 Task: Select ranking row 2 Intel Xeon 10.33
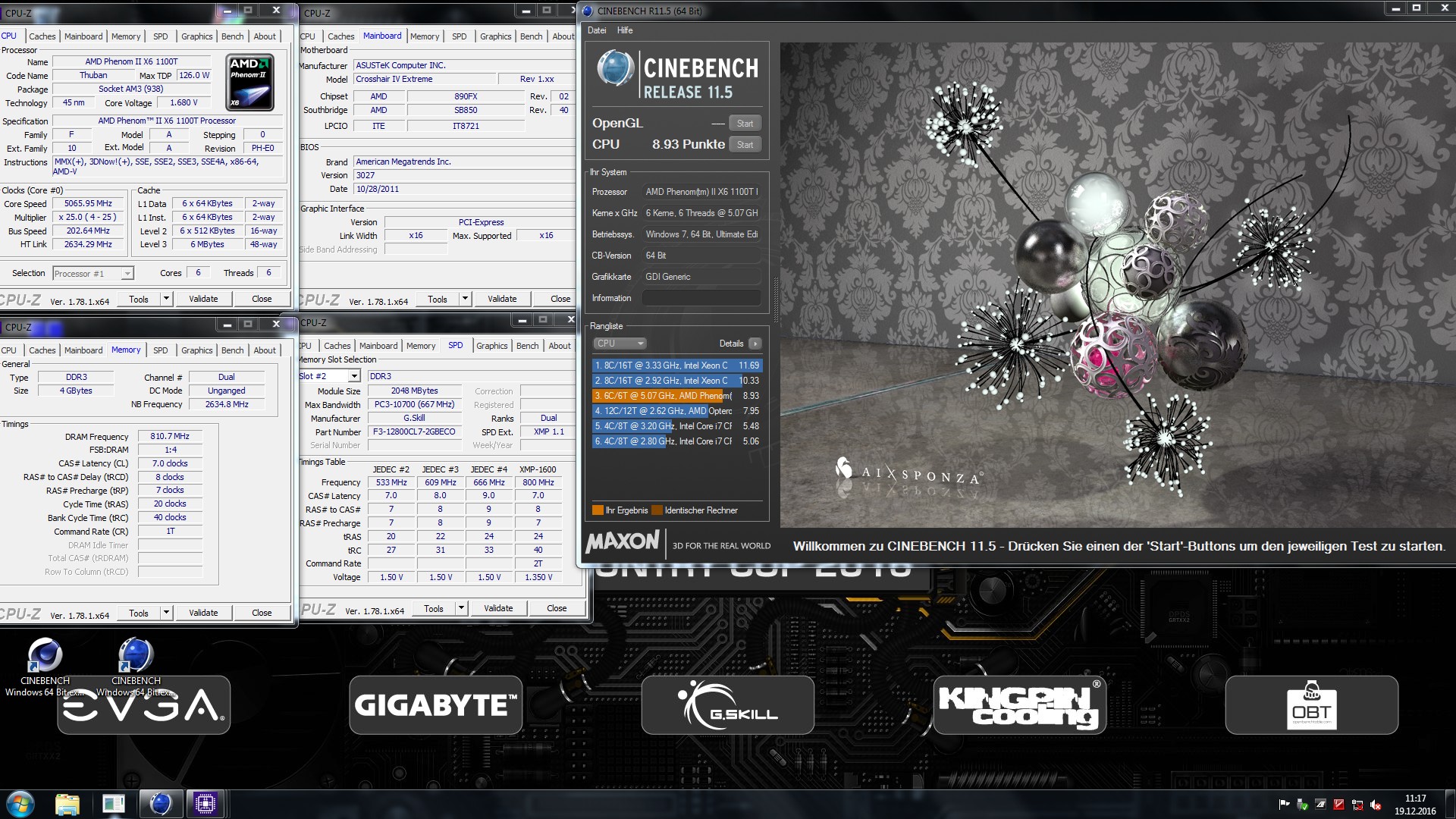pos(676,381)
